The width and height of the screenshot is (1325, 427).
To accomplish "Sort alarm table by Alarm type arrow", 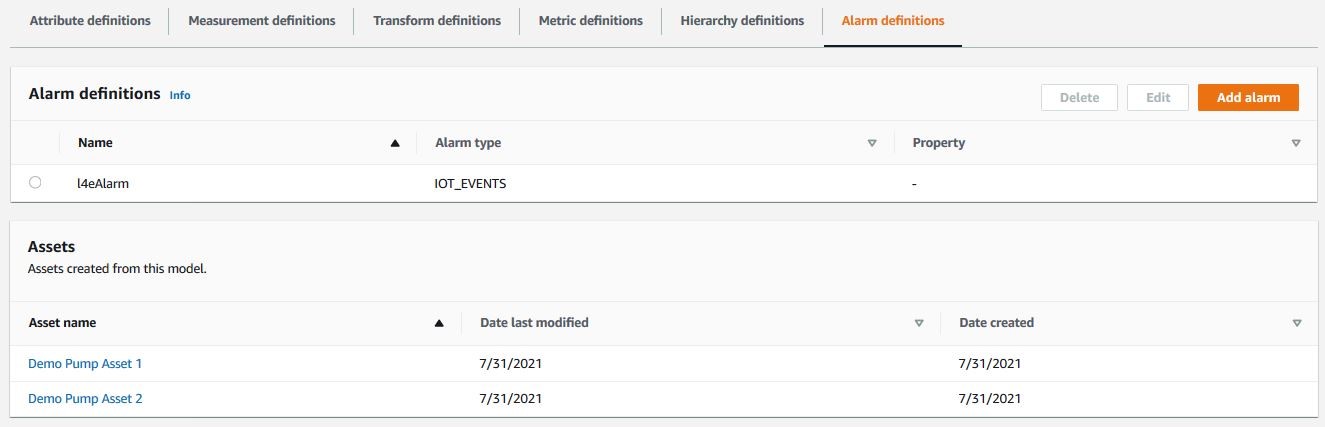I will [x=872, y=144].
